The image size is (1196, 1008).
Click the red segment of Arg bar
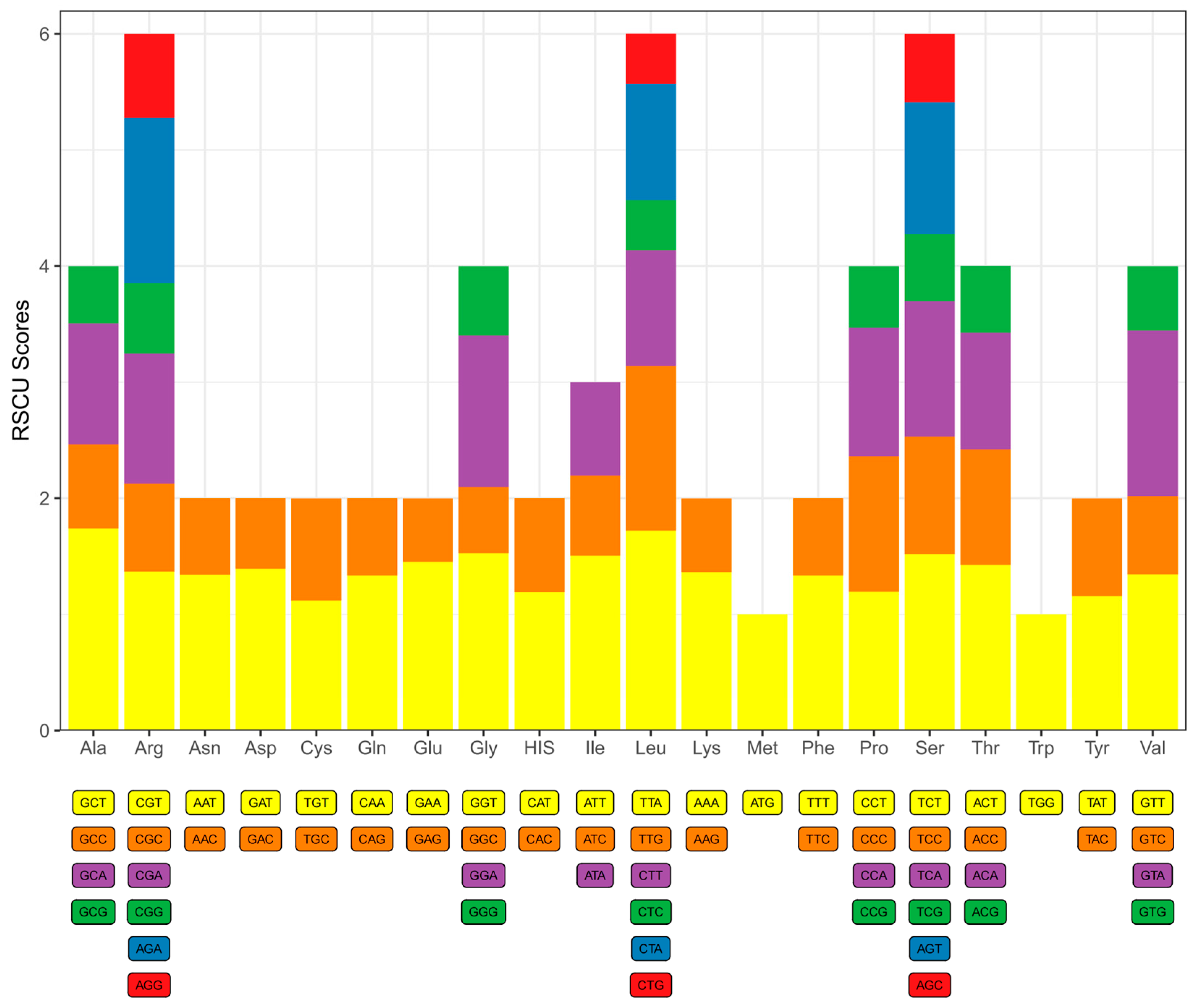coord(149,75)
